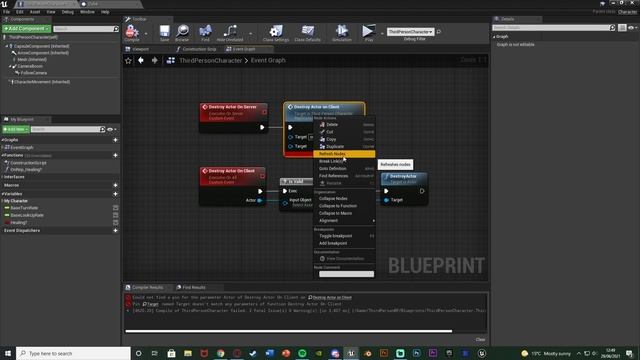Viewport: 640px width, 360px height.
Task: Click the Windows Start button
Action: click(8, 353)
